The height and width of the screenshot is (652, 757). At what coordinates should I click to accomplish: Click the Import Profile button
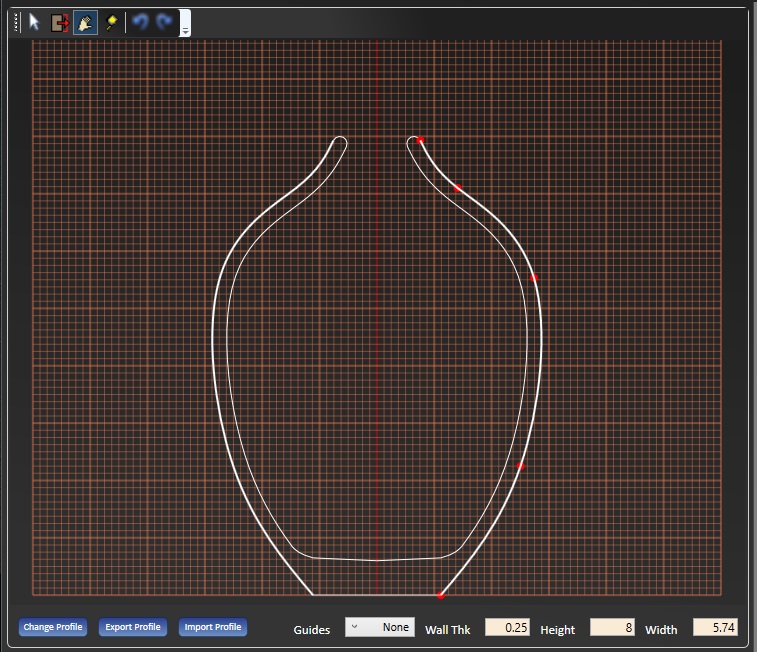(x=213, y=627)
